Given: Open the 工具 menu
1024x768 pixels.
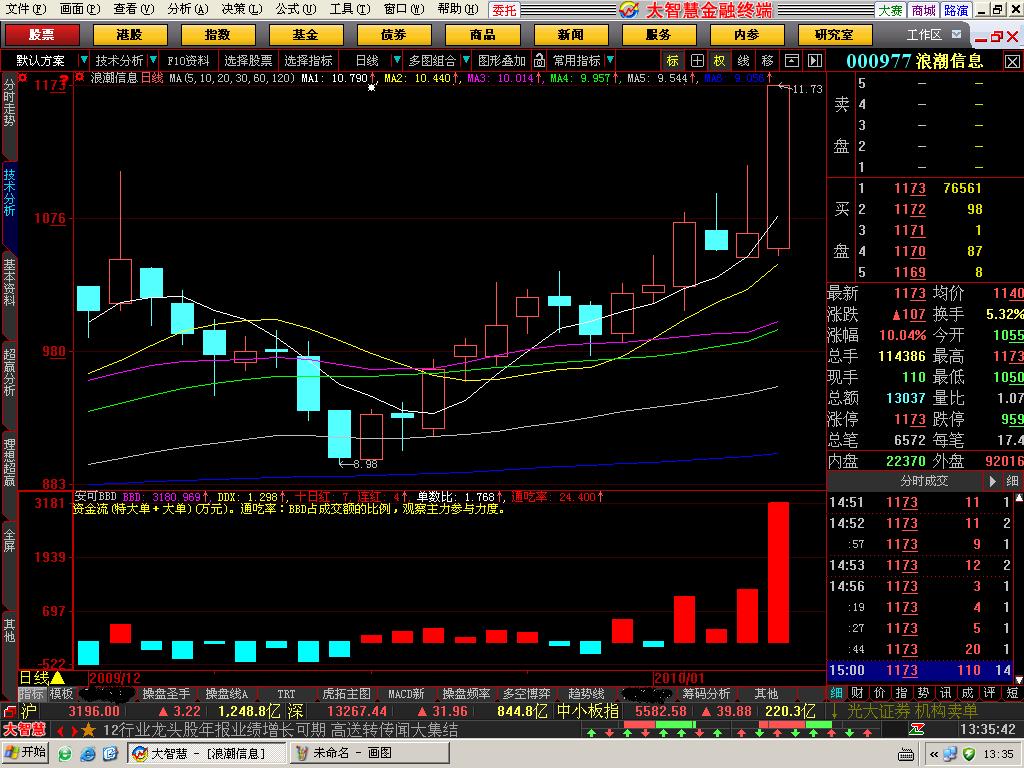Looking at the screenshot, I should (349, 9).
